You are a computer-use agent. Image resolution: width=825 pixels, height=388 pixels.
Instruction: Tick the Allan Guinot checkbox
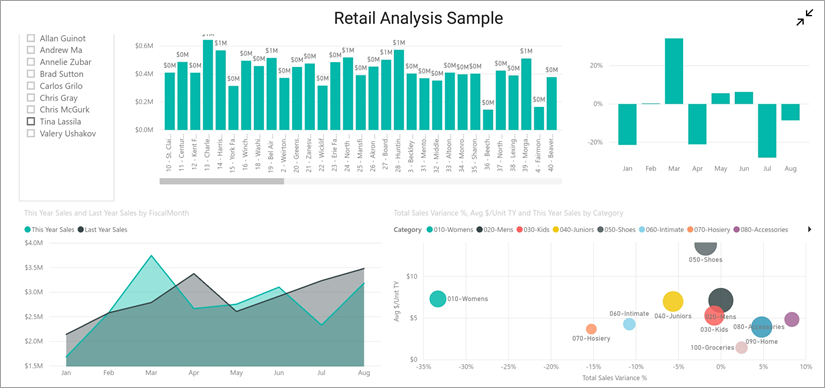click(31, 38)
